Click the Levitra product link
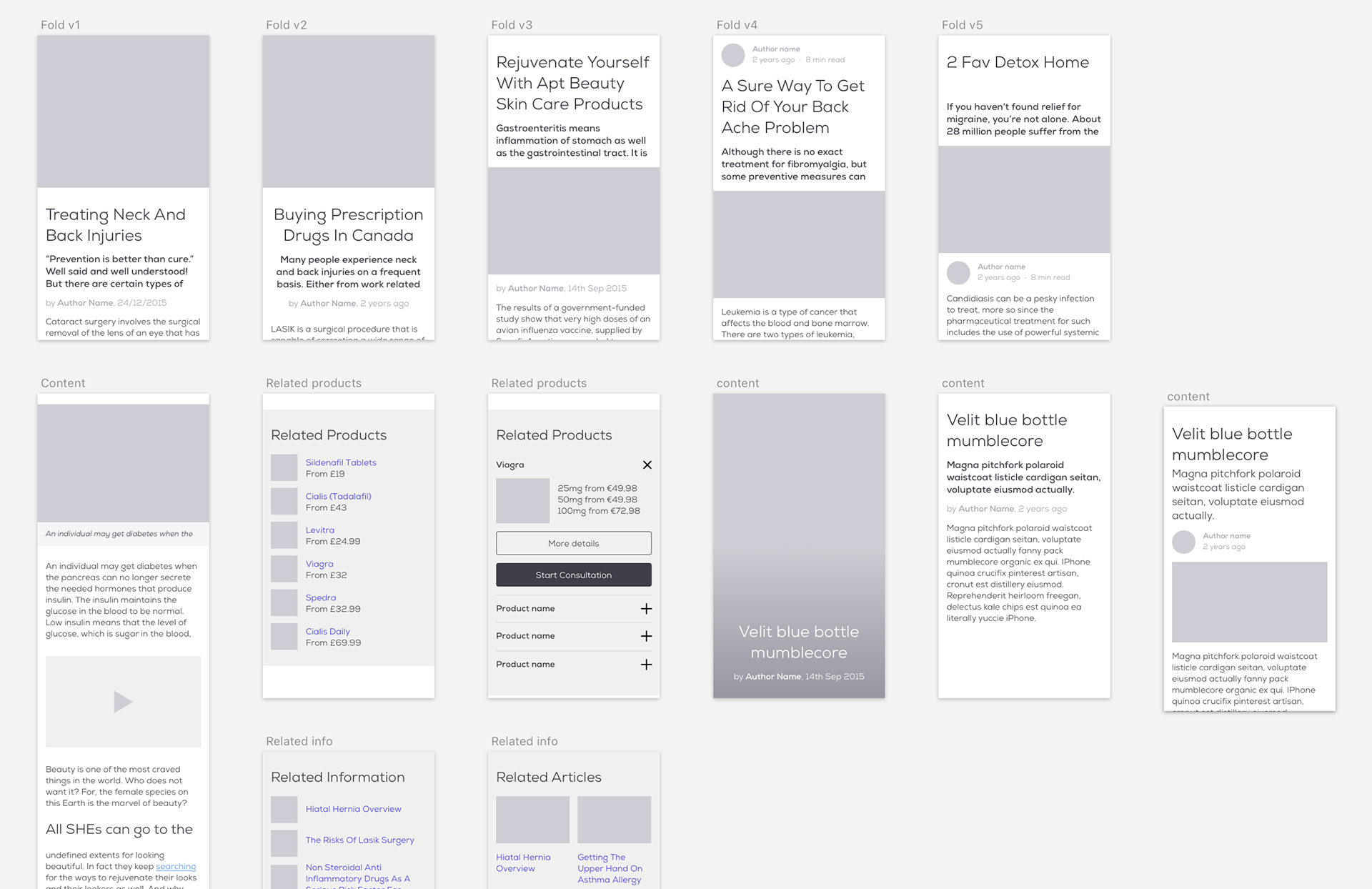The height and width of the screenshot is (889, 1372). tap(319, 530)
